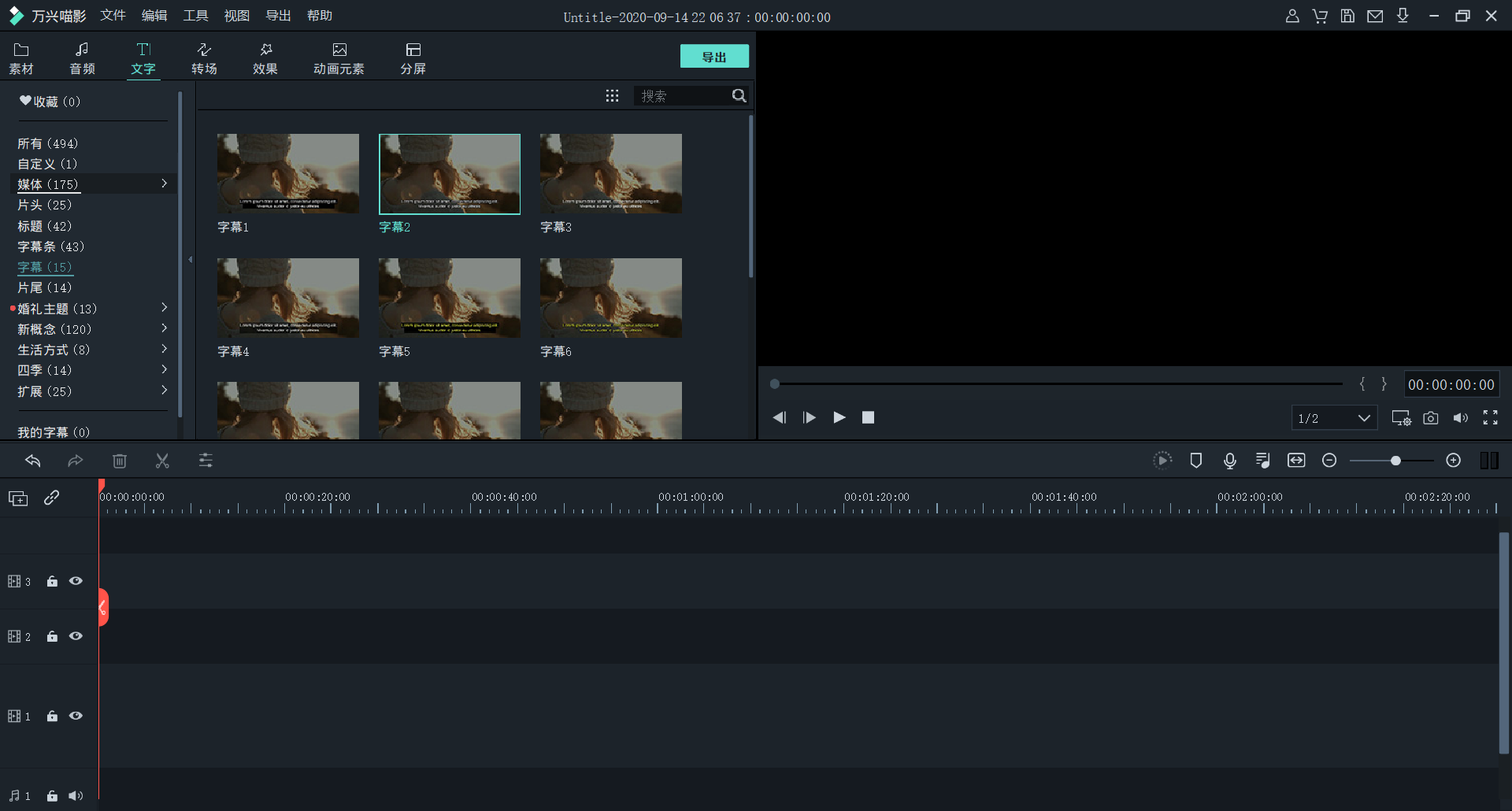Click the undo arrow icon
The width and height of the screenshot is (1512, 811).
point(33,461)
